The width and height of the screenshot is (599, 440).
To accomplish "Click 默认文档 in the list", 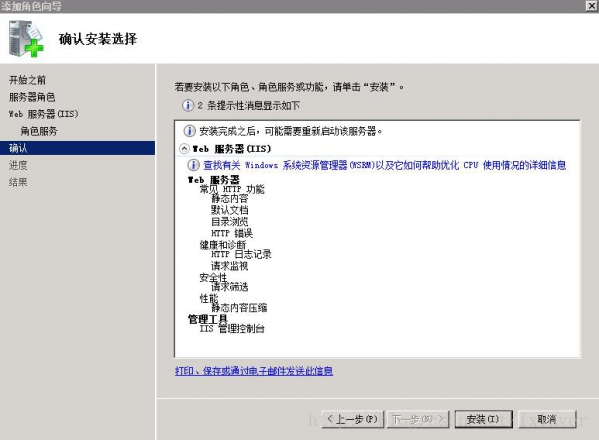I will pos(230,210).
